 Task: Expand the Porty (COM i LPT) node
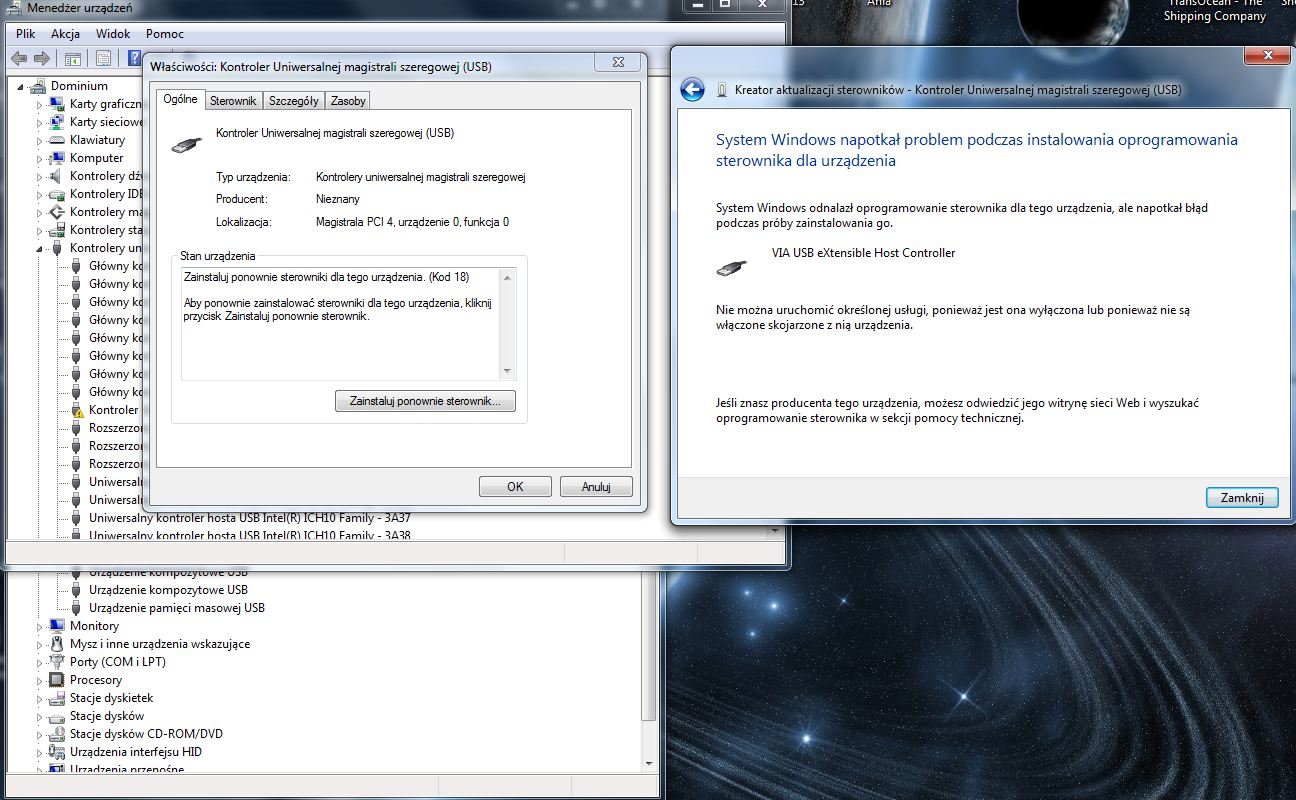pos(40,662)
